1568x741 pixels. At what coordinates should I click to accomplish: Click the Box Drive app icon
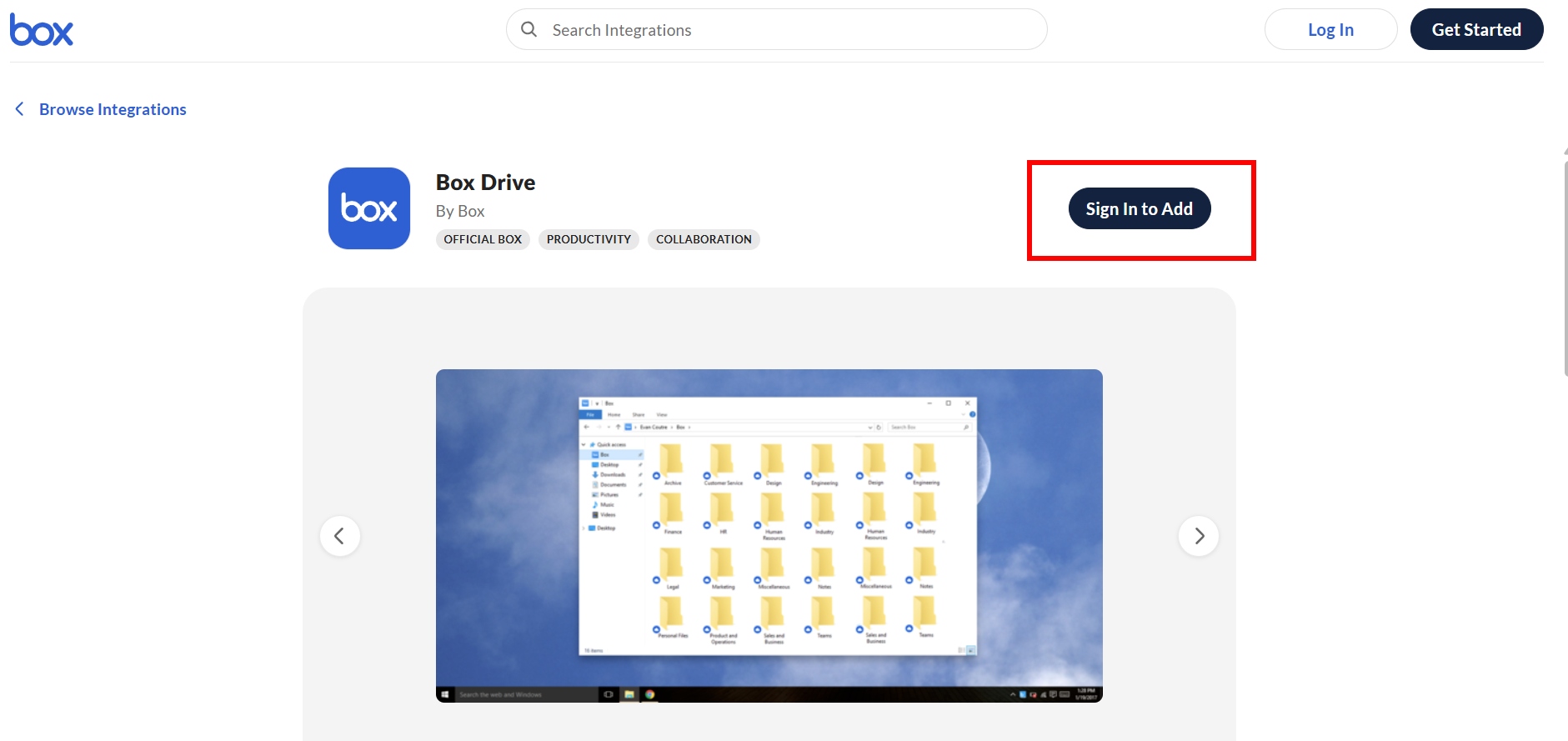[369, 208]
